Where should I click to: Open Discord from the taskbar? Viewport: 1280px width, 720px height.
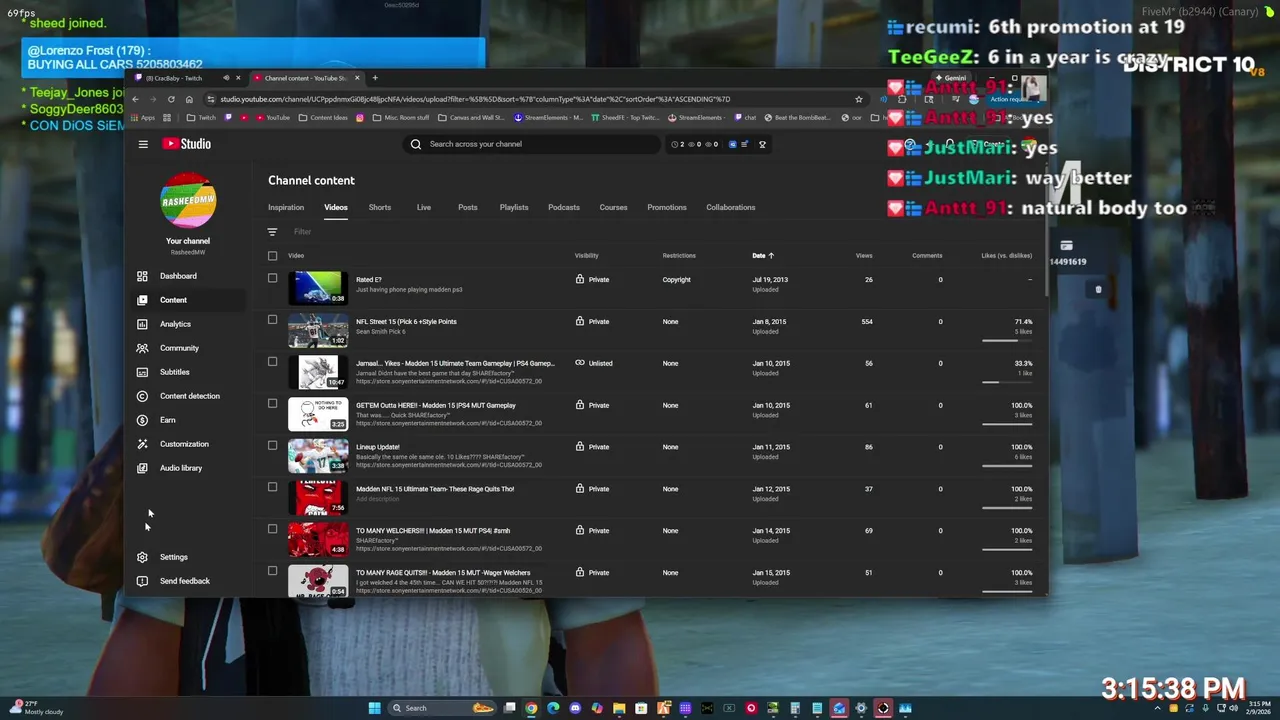[575, 708]
